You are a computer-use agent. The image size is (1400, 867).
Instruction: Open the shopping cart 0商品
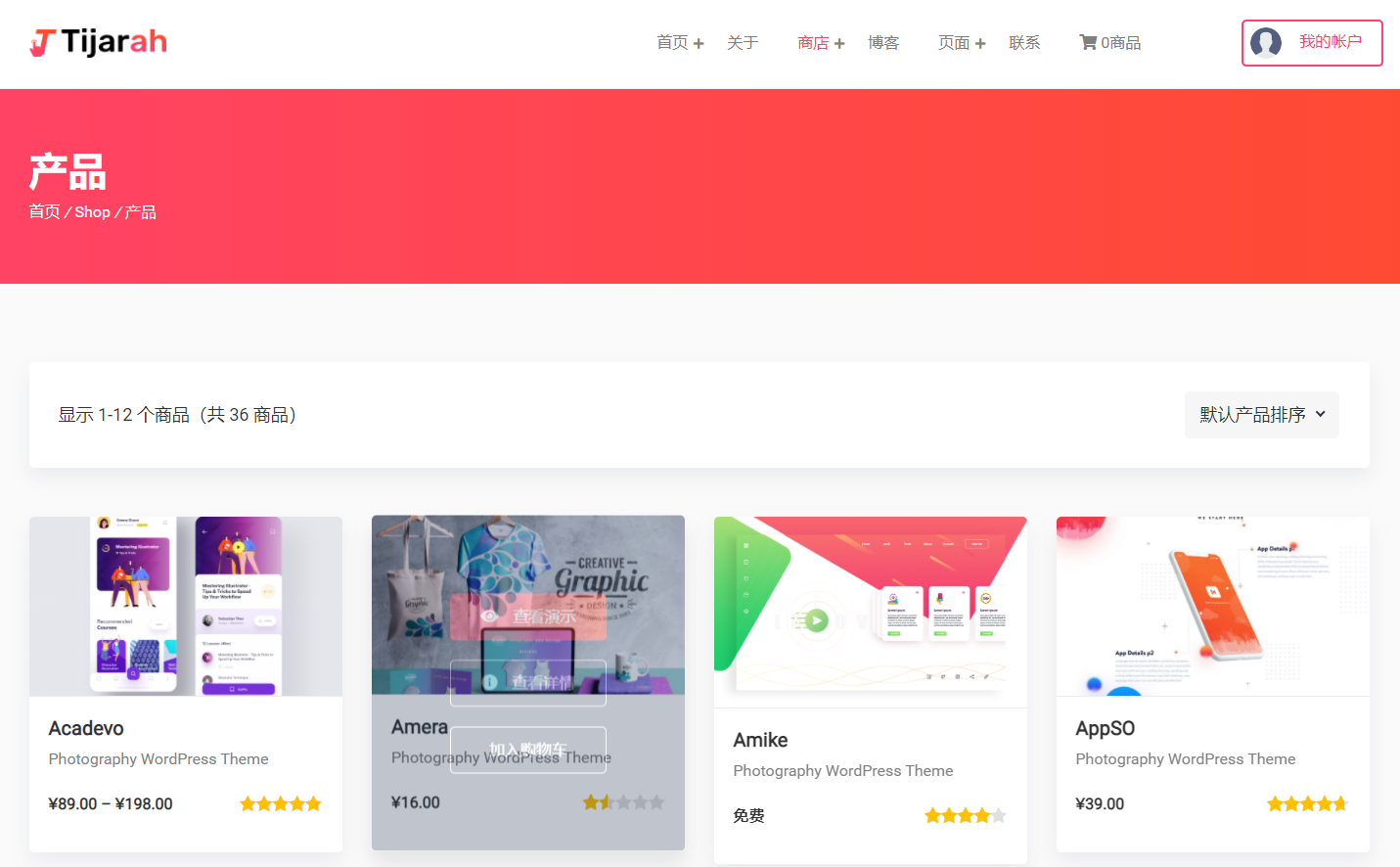[1110, 43]
